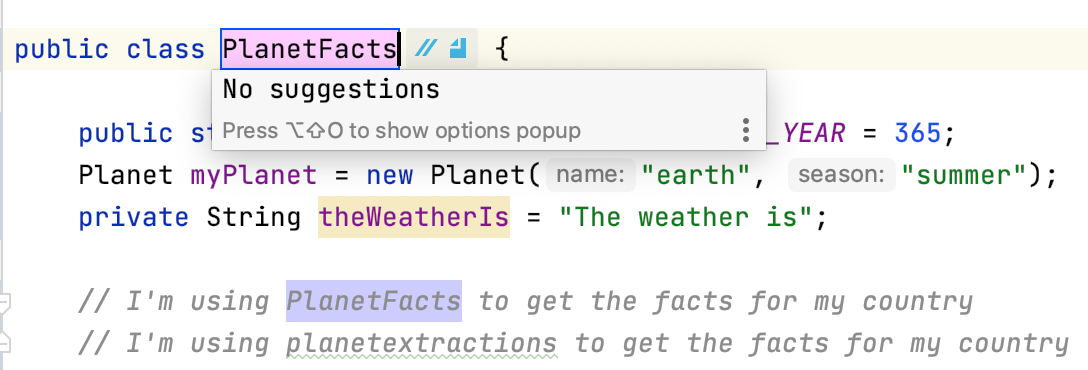Click the name: parameter inlay hint
The image size is (1088, 370).
(590, 175)
